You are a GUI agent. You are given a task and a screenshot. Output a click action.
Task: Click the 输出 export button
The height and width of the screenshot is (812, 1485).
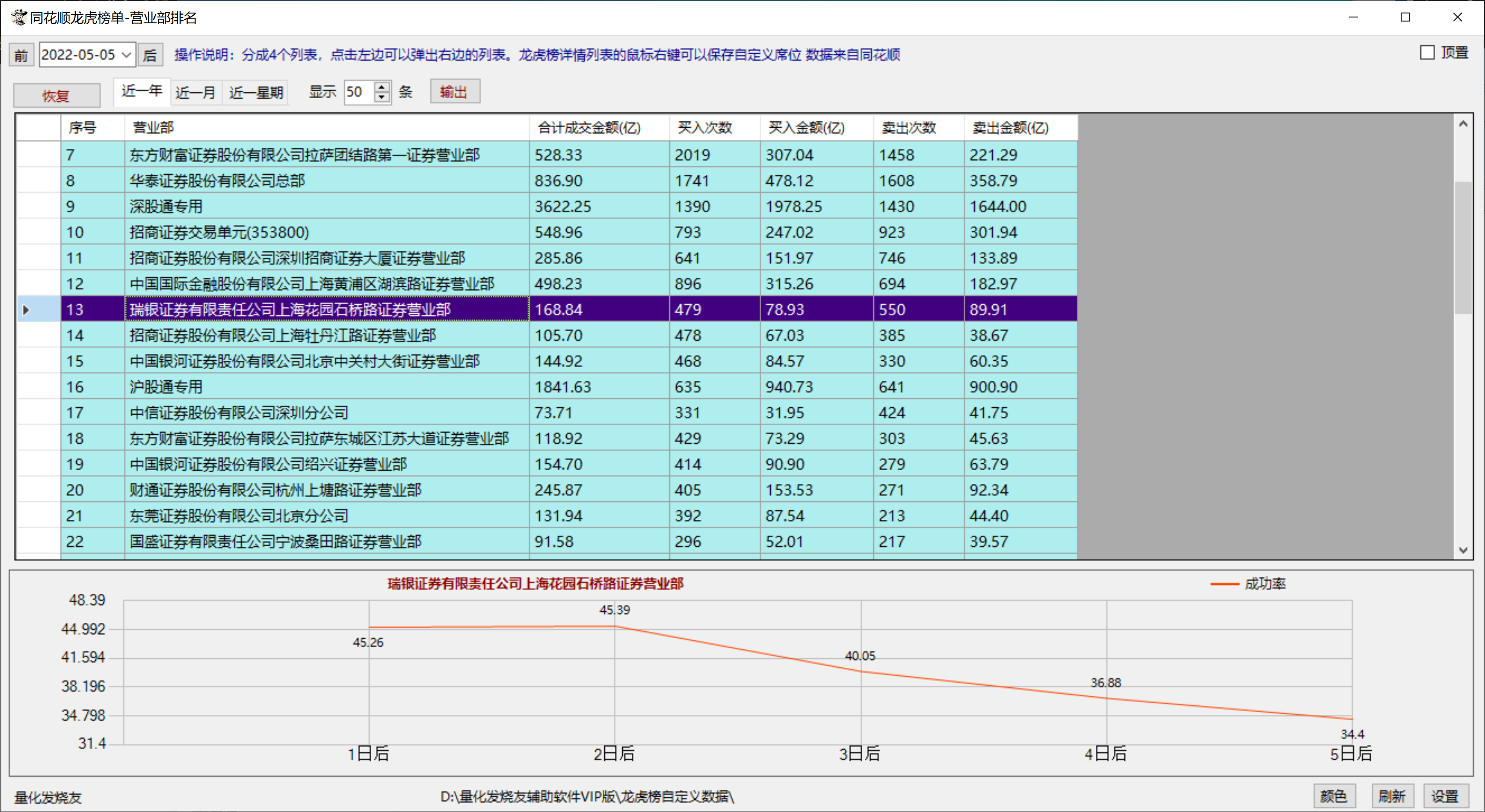pos(455,91)
